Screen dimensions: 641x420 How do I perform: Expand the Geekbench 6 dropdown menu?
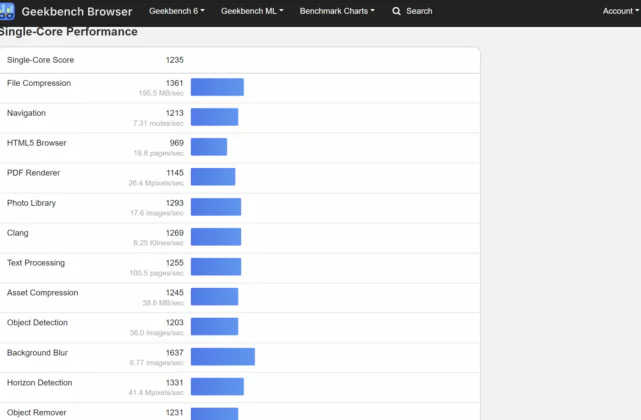click(177, 11)
